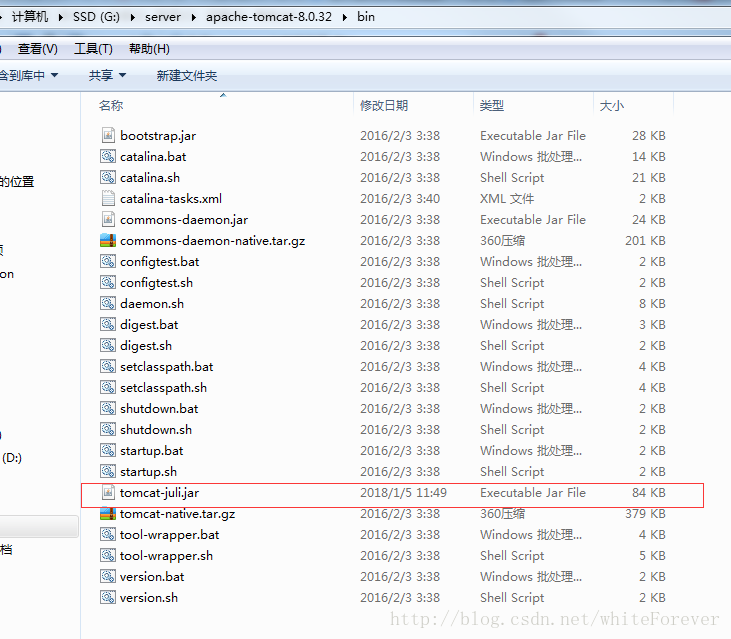Go to 计算机 in the address path
The width and height of the screenshot is (731, 639).
click(x=30, y=17)
